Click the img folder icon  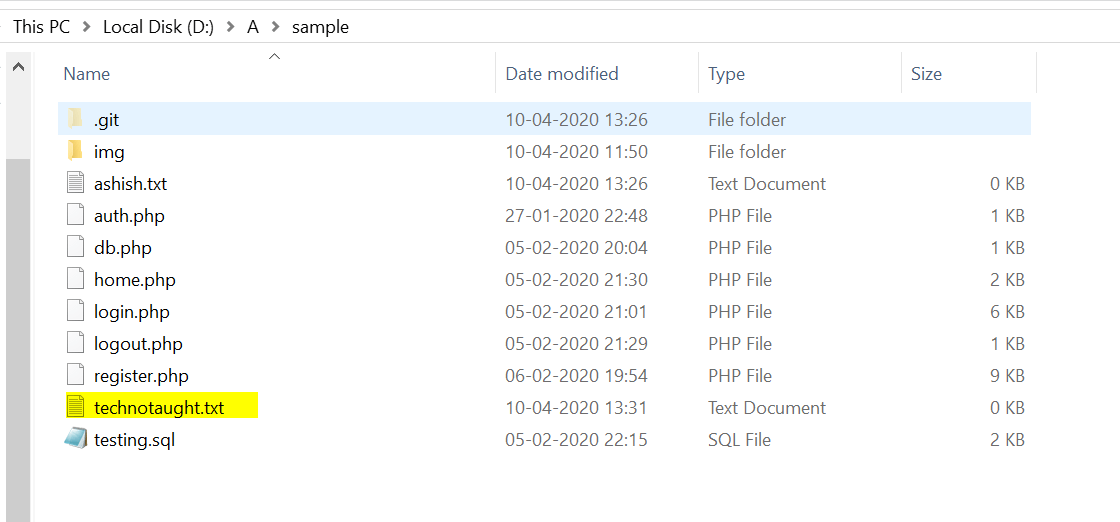76,151
